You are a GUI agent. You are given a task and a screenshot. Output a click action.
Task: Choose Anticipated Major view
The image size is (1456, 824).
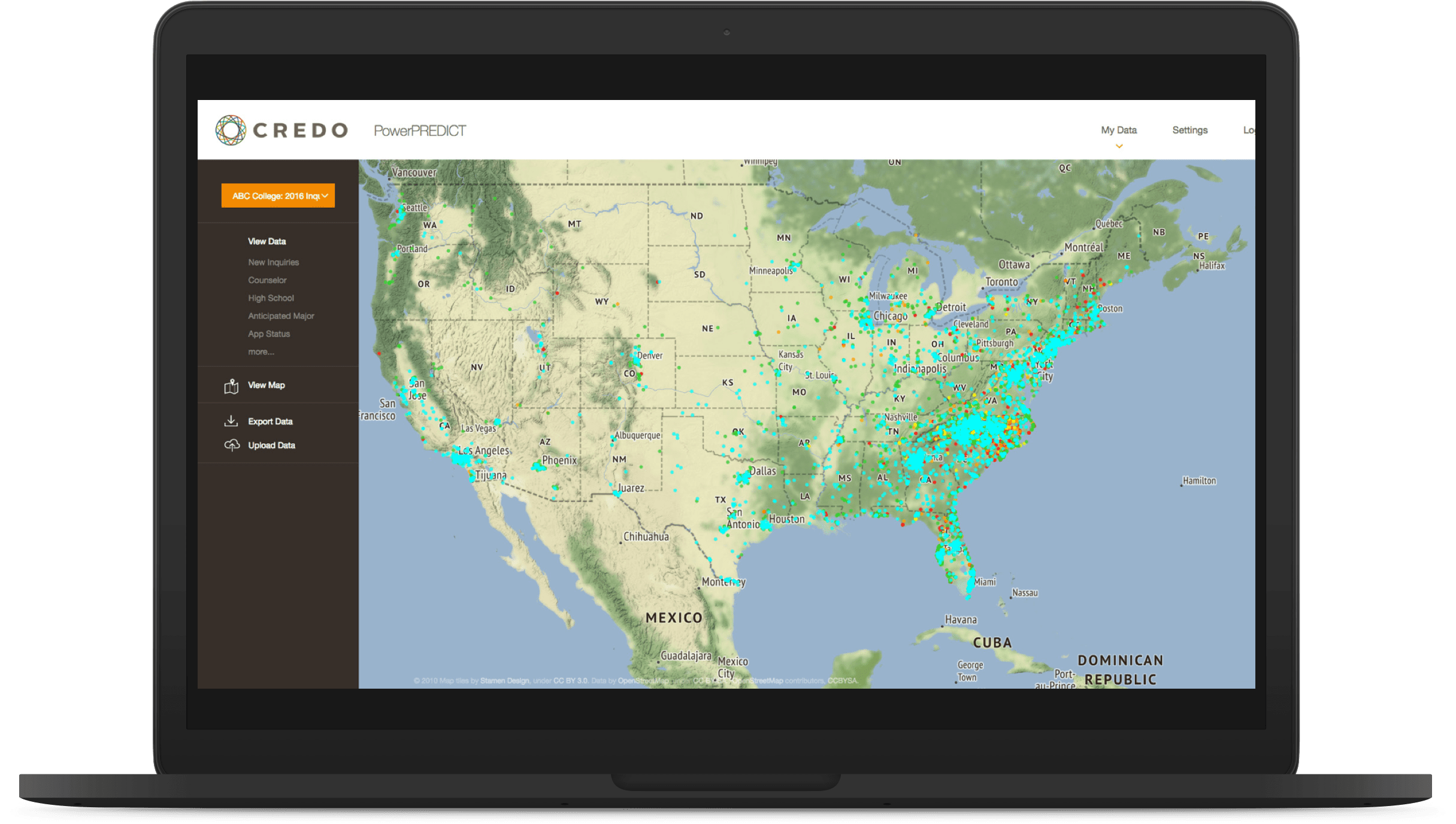tap(281, 316)
